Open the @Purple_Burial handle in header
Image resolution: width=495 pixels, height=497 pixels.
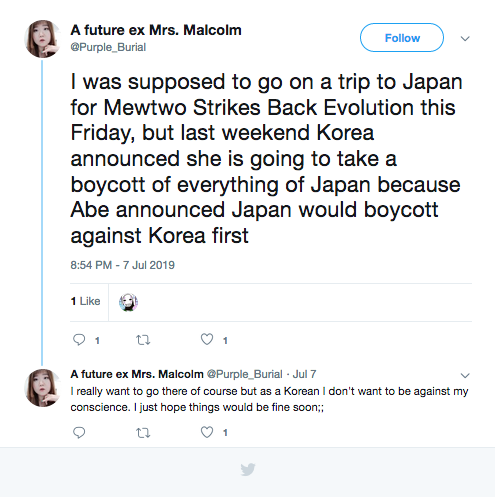point(108,47)
